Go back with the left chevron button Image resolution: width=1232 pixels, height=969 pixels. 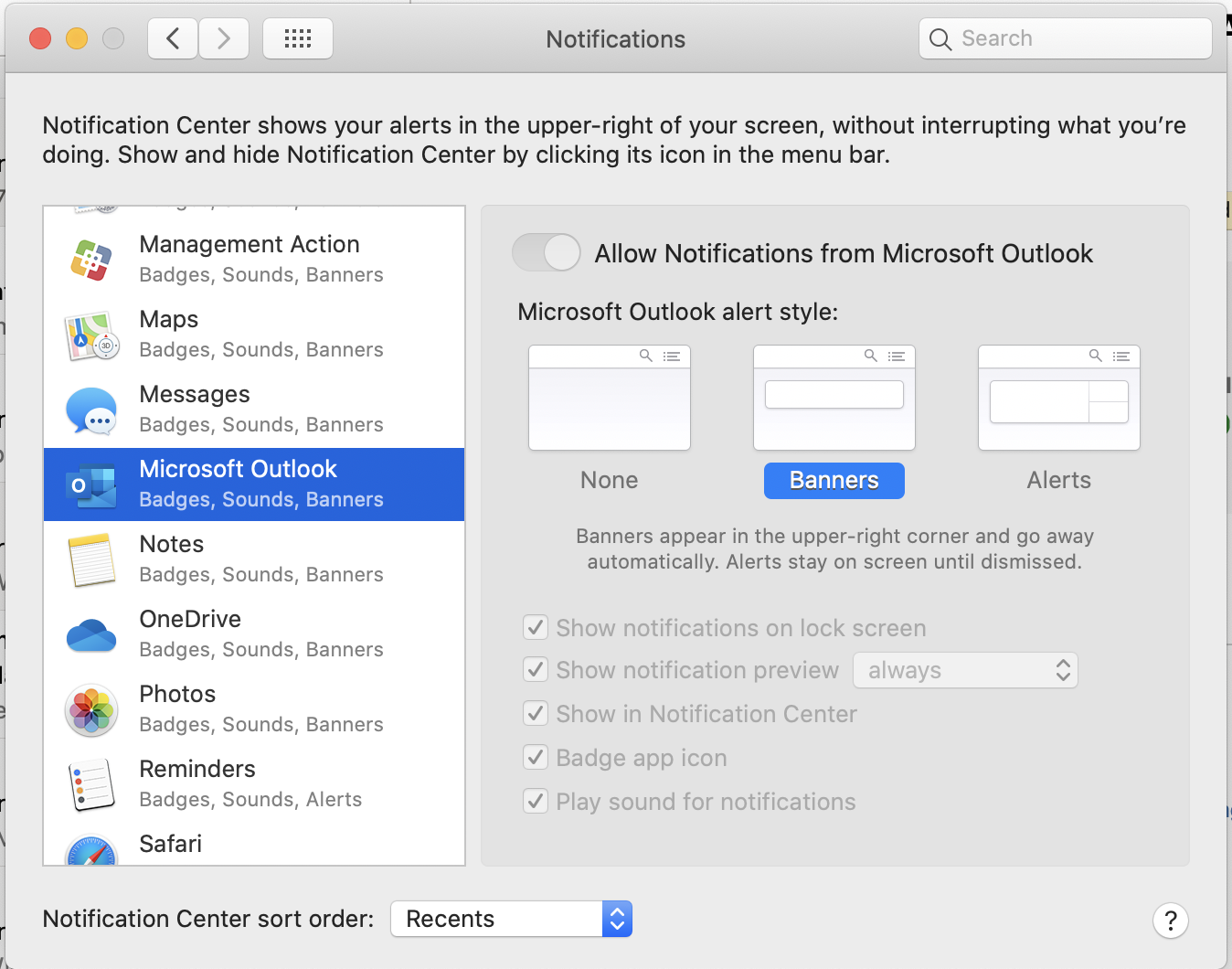click(x=173, y=38)
